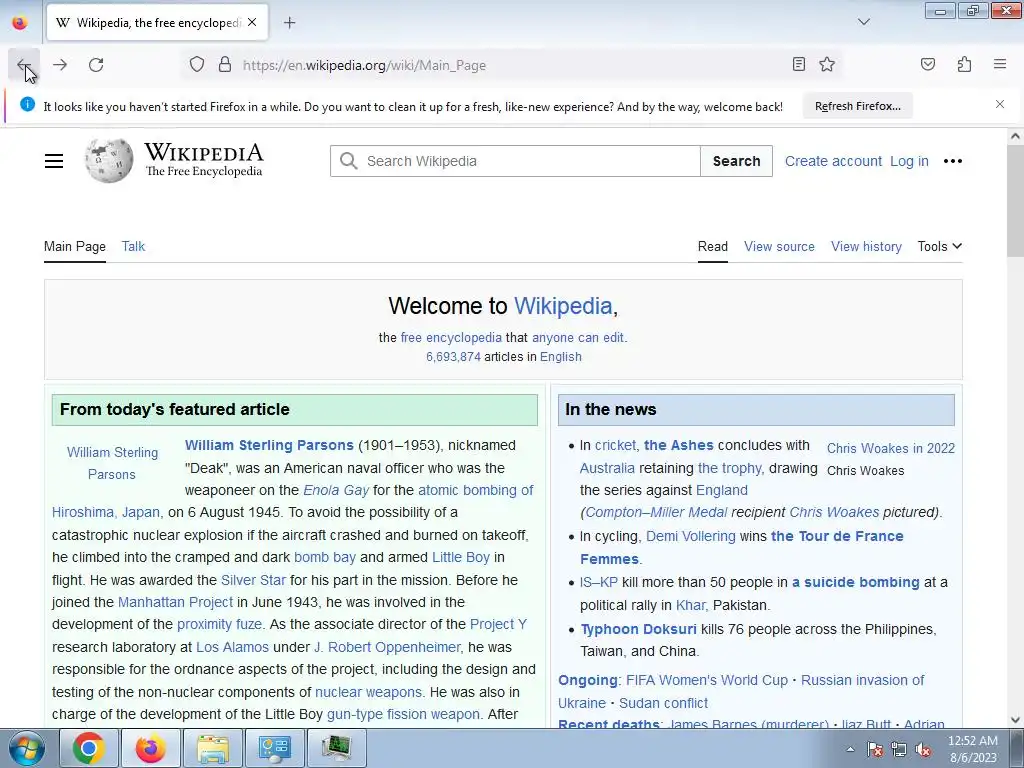
Task: Open the View history tab
Action: 866,246
